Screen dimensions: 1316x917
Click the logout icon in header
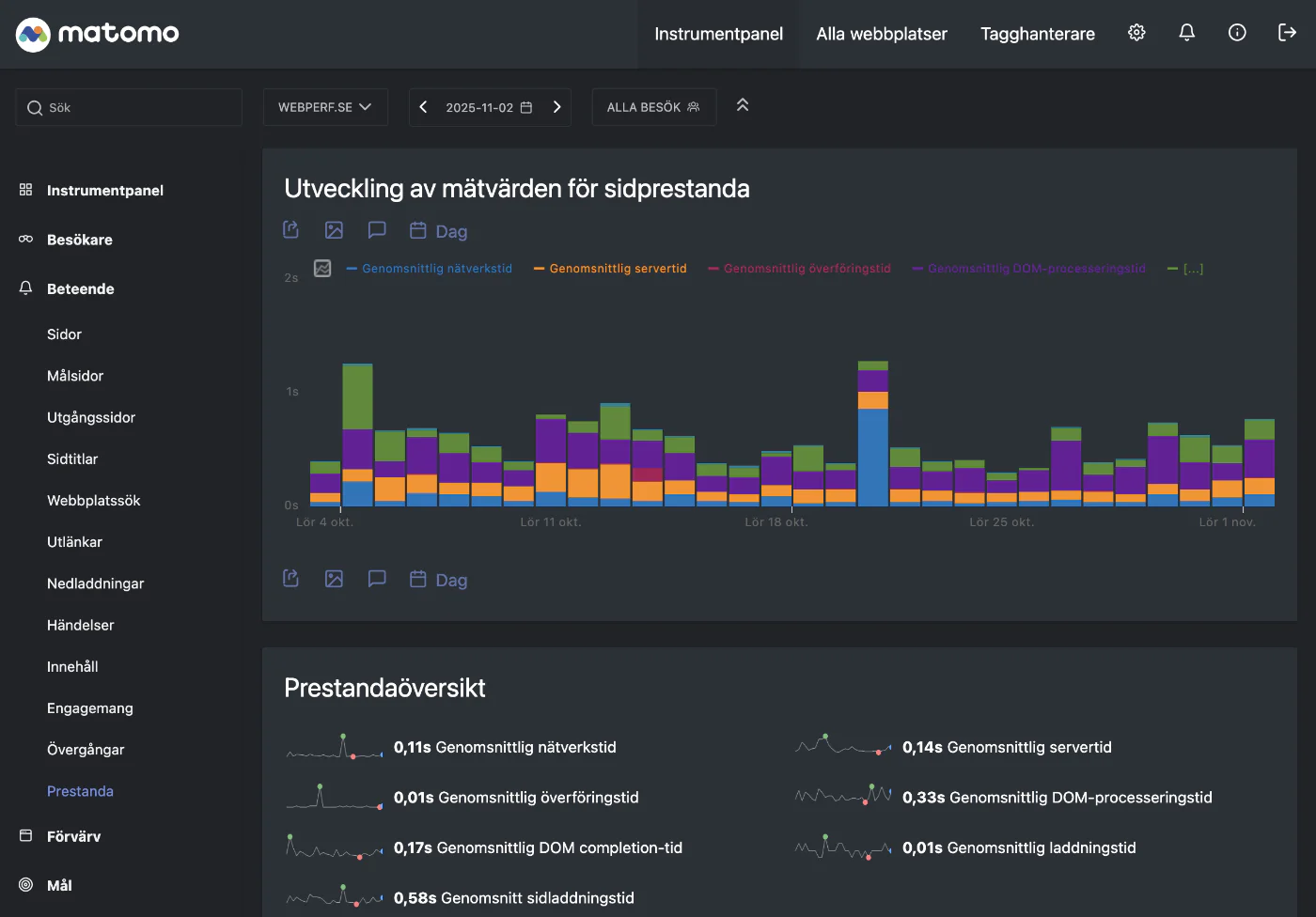(x=1287, y=33)
